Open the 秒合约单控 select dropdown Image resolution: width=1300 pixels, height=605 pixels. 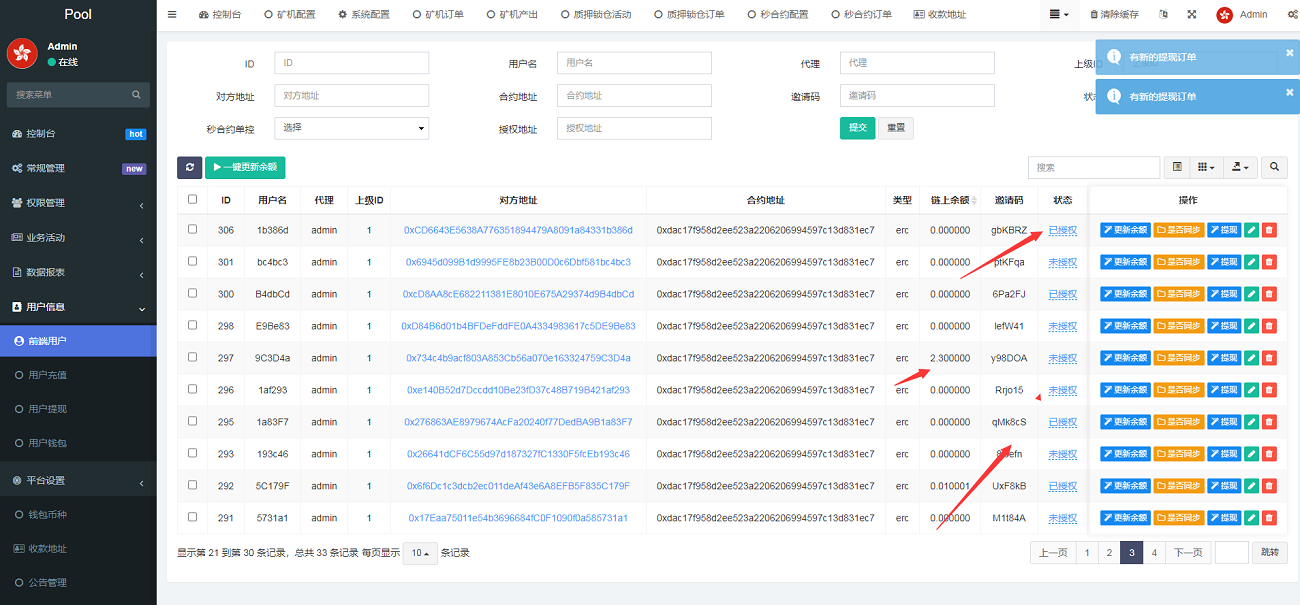[352, 128]
